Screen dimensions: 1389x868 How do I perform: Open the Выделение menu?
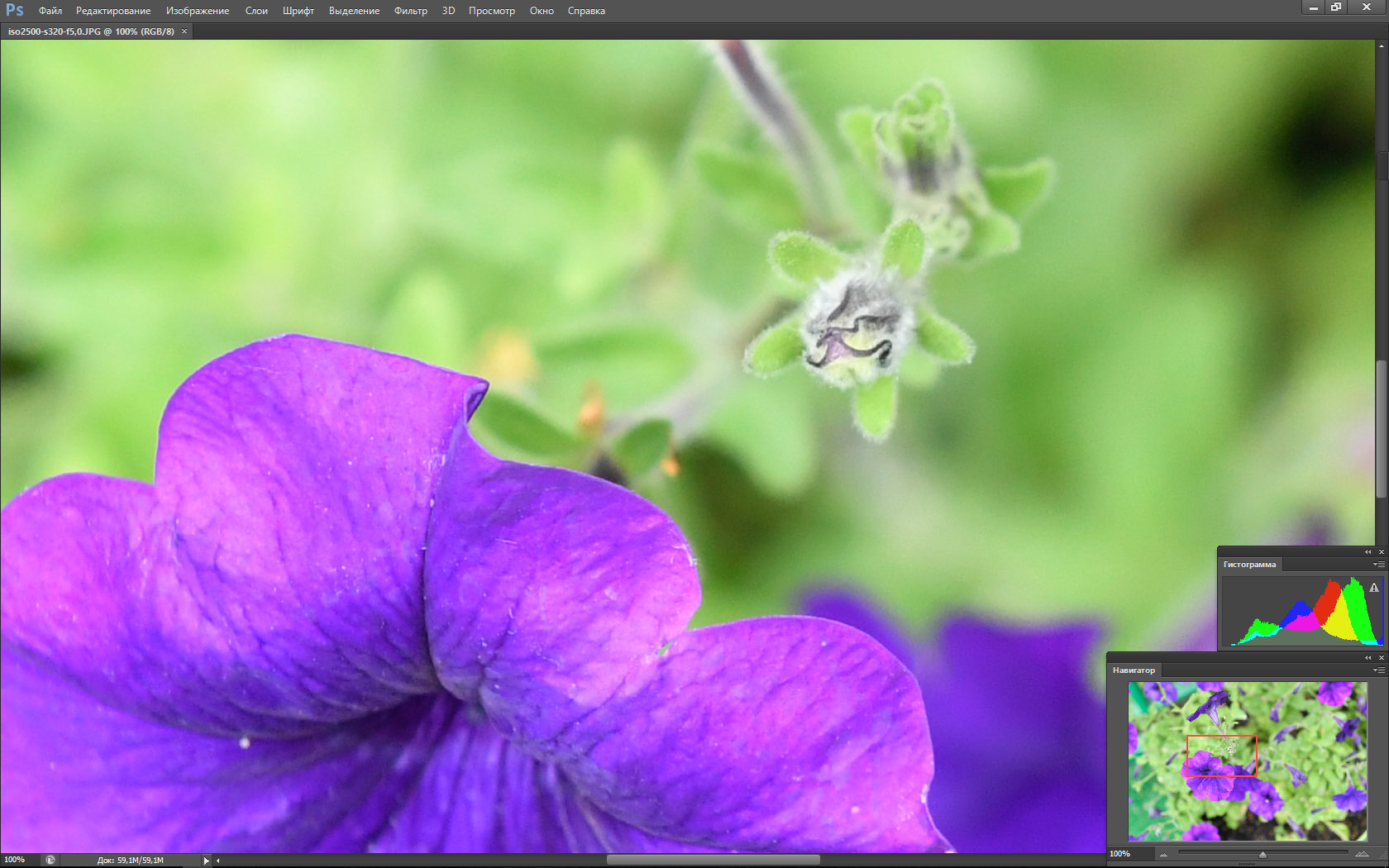354,11
